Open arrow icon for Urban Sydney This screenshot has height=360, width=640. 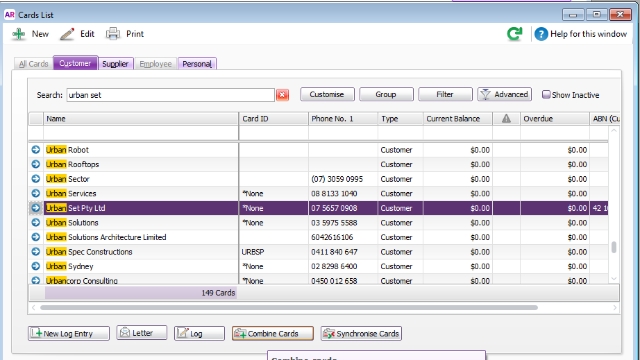(36, 266)
